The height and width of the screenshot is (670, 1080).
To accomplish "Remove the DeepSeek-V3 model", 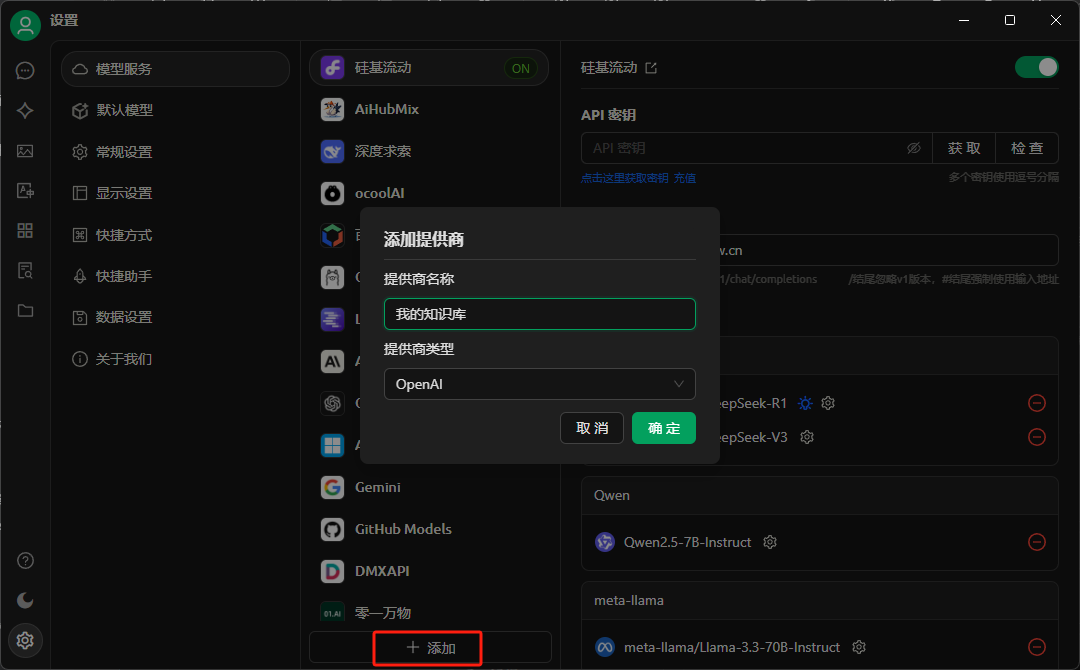I will pos(1037,437).
